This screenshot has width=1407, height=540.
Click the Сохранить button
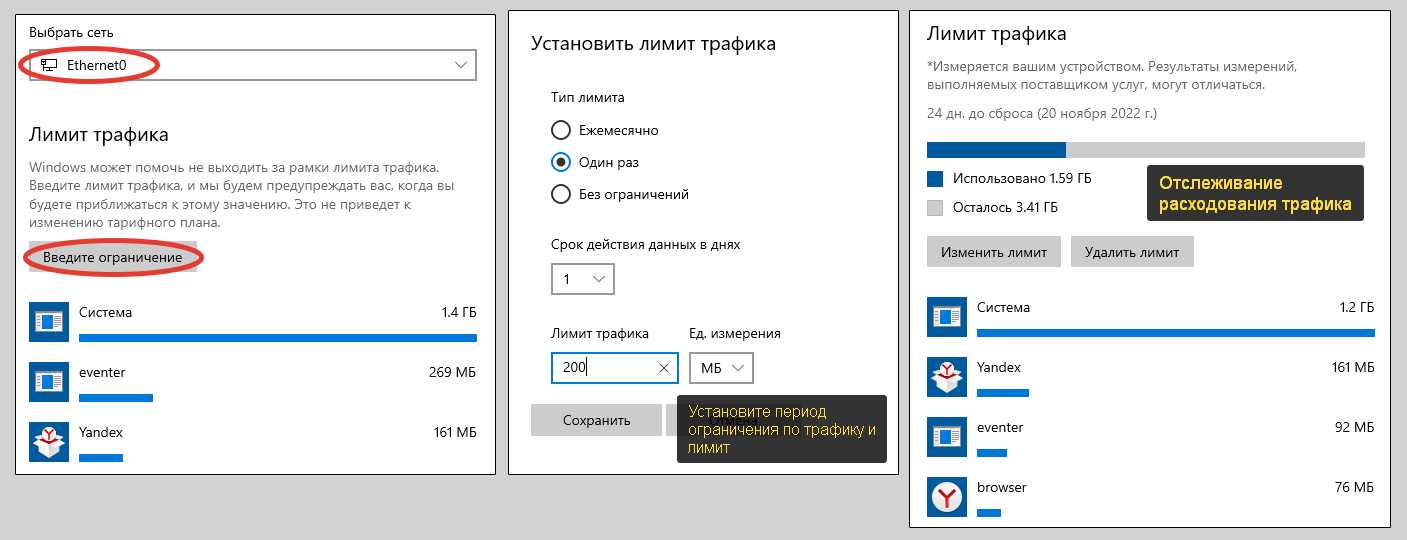[x=596, y=420]
